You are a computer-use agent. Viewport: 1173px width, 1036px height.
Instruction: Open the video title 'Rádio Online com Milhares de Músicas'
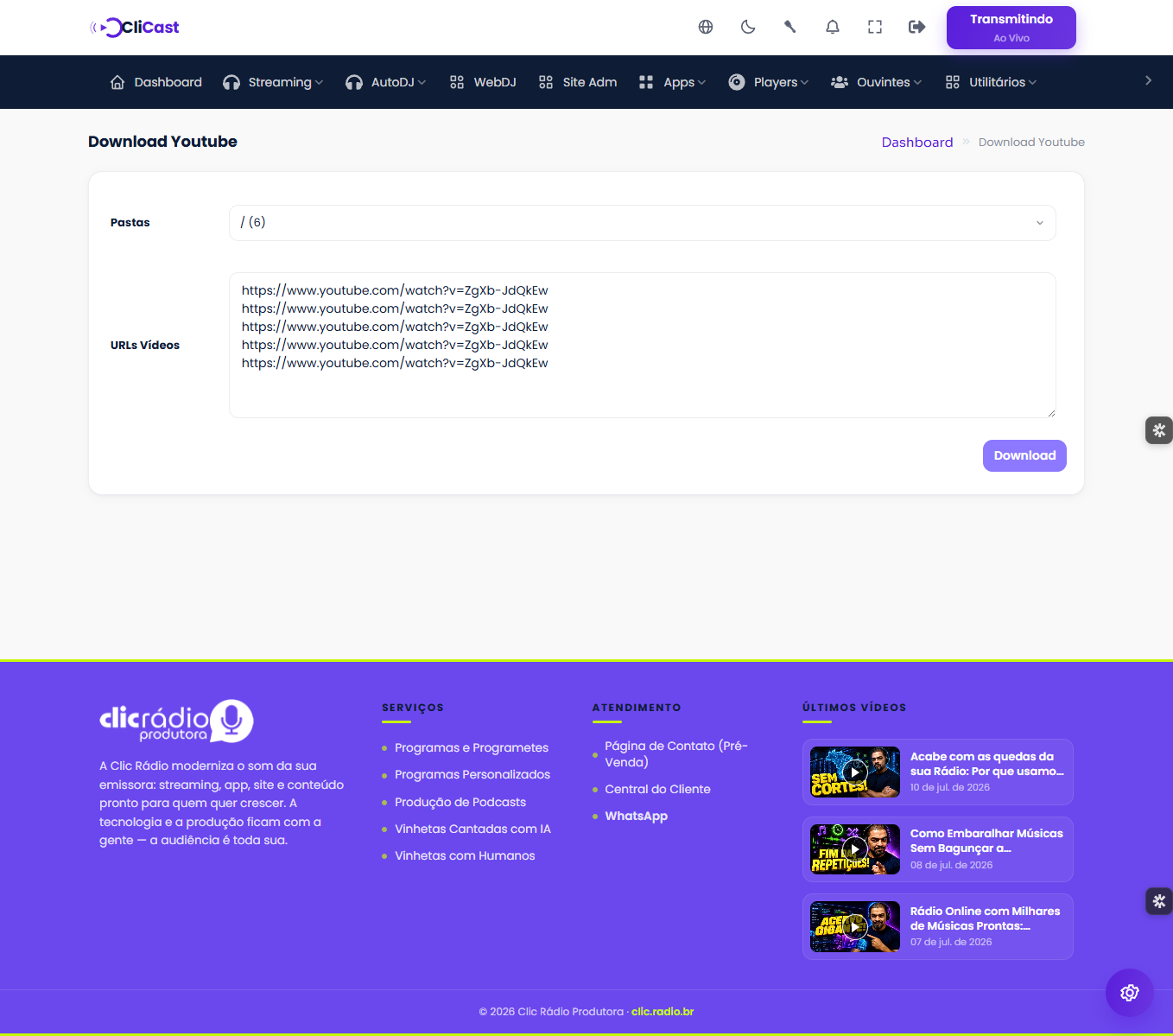(985, 918)
